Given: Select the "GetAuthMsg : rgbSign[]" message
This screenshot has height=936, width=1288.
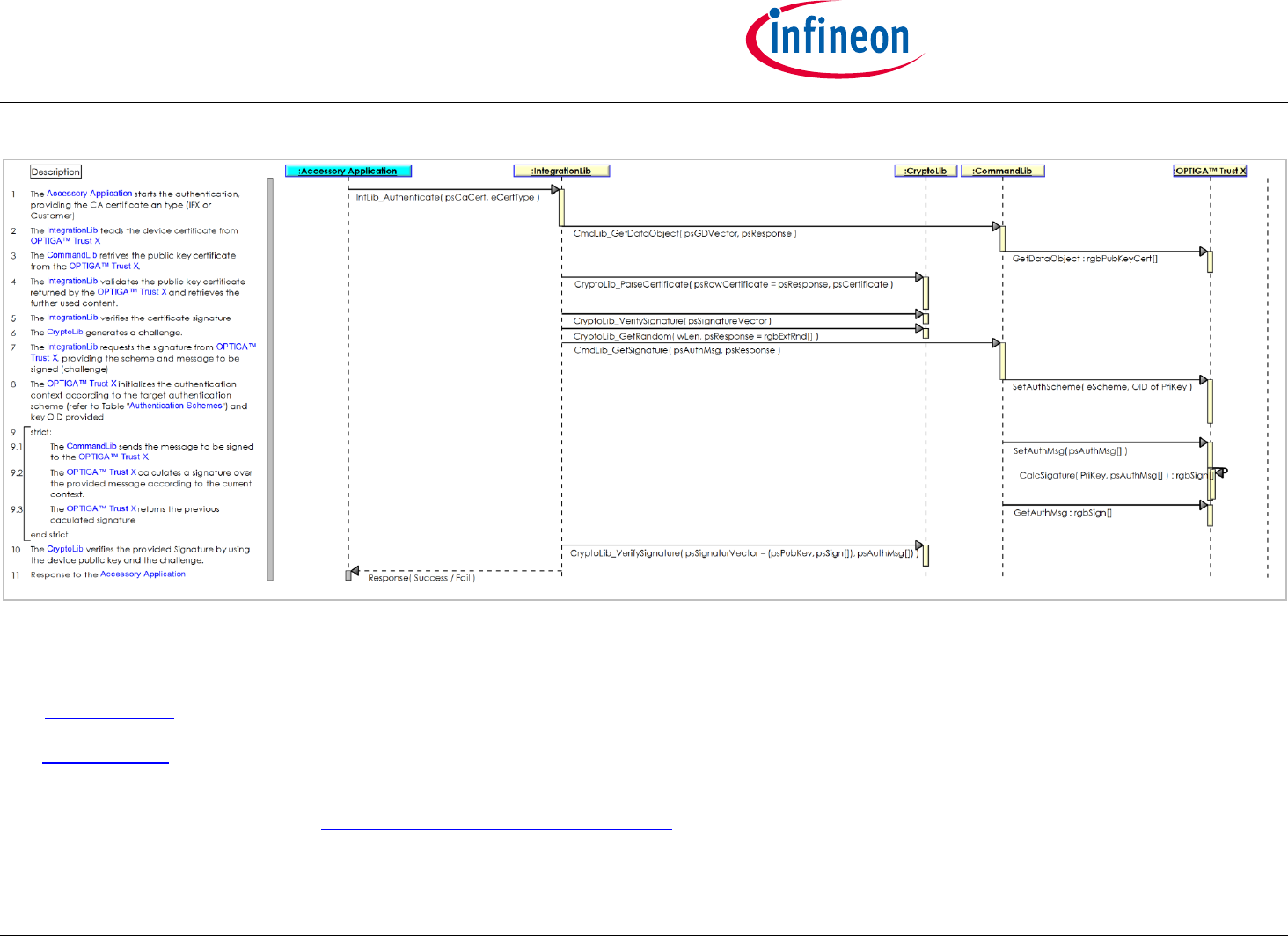Looking at the screenshot, I should pyautogui.click(x=1063, y=513).
